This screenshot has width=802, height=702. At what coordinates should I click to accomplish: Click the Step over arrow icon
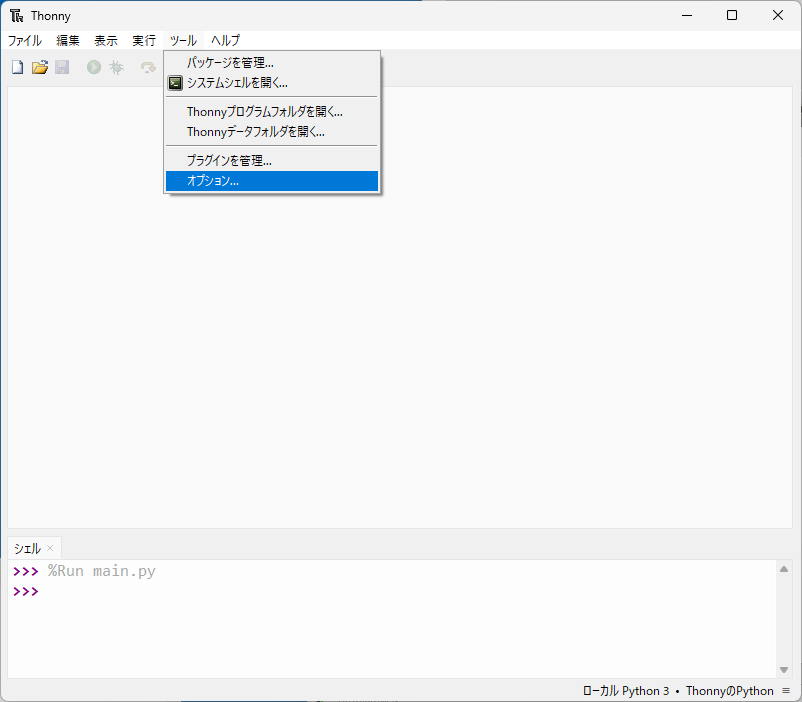pos(148,67)
